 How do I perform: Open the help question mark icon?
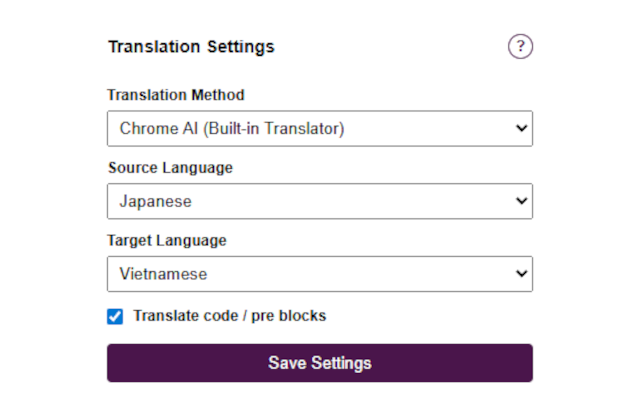coord(520,46)
